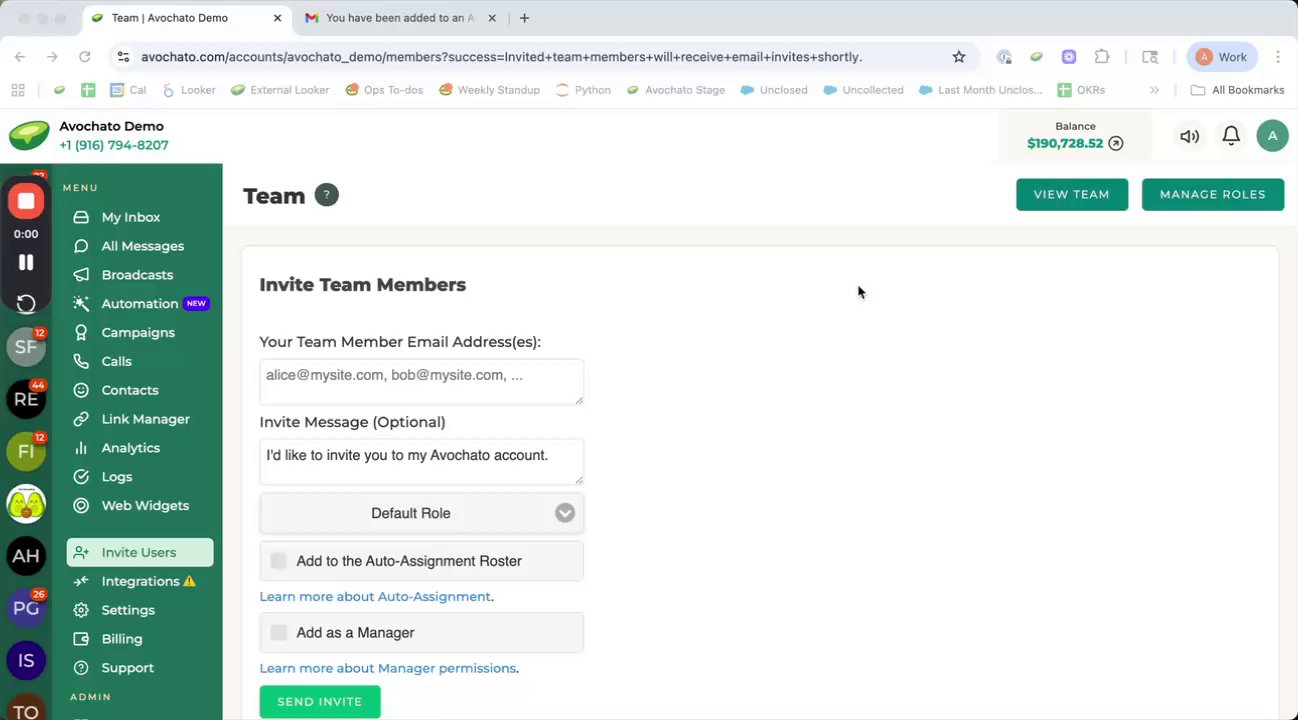
Task: Open the Avochato Stage bookmark
Action: pos(676,90)
